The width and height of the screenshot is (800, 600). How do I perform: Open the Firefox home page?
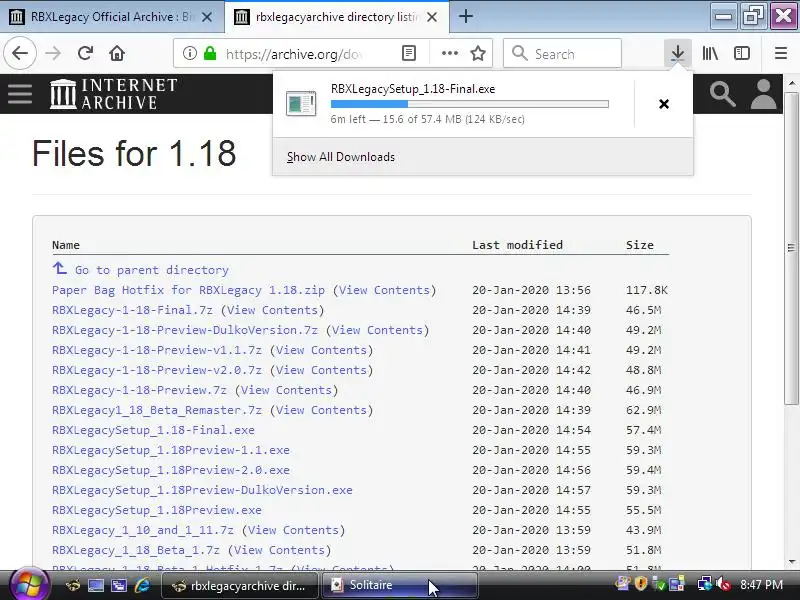point(117,53)
